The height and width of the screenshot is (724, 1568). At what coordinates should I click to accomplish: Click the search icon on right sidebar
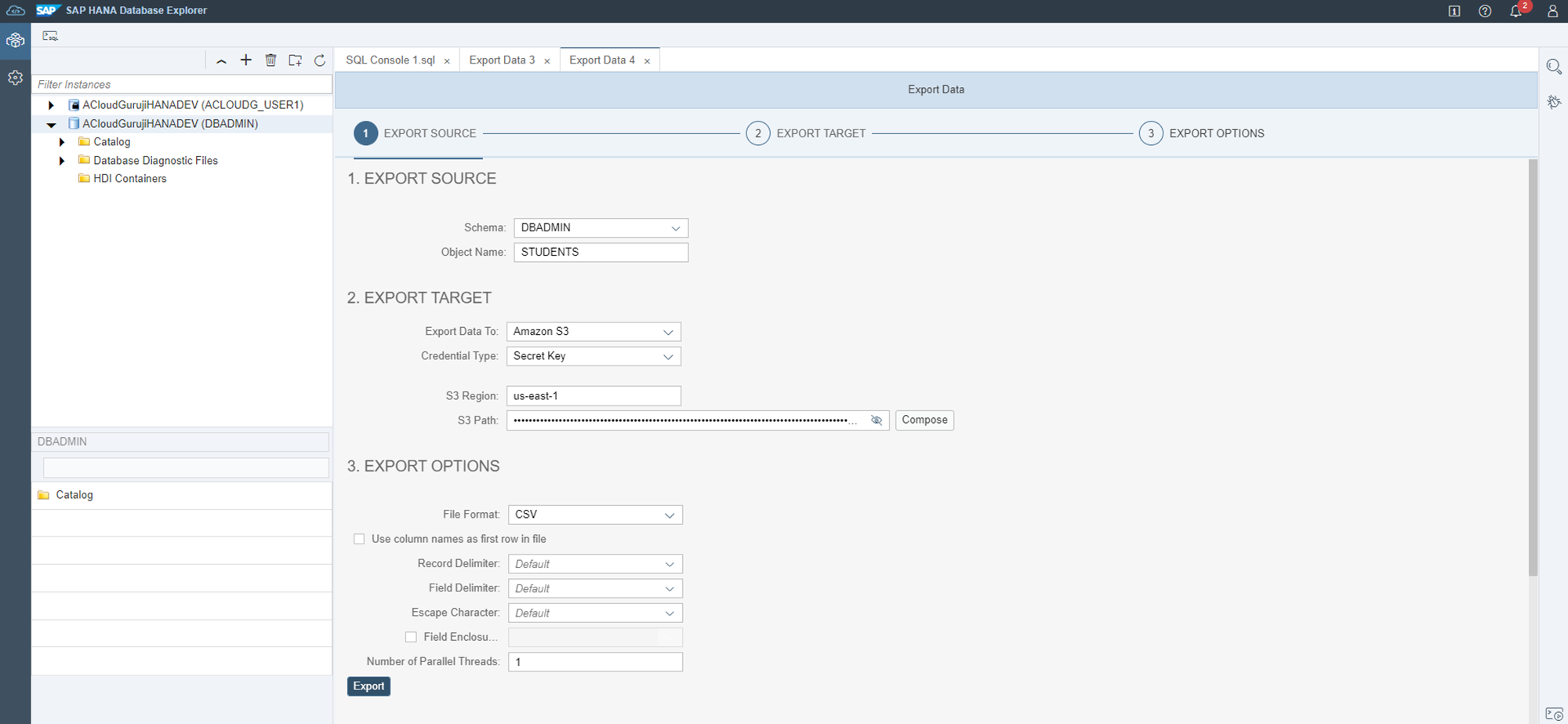coord(1554,67)
